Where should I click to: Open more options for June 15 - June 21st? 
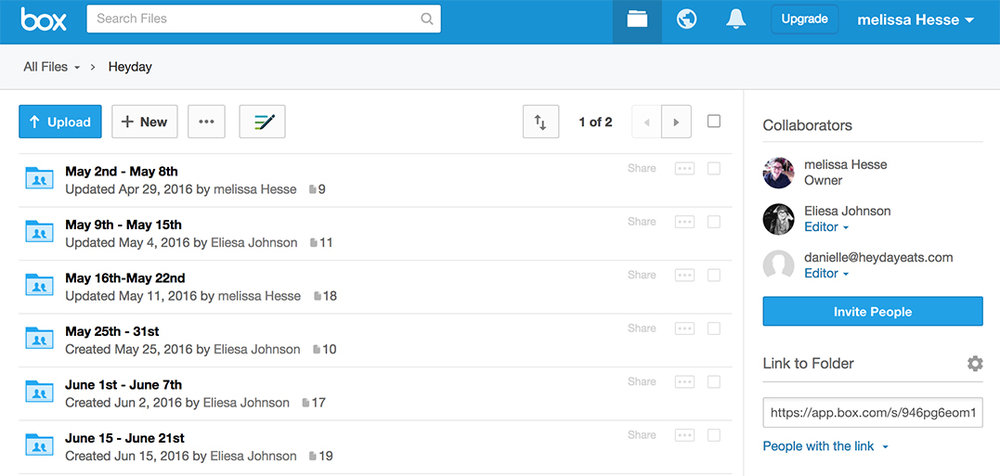tap(684, 435)
